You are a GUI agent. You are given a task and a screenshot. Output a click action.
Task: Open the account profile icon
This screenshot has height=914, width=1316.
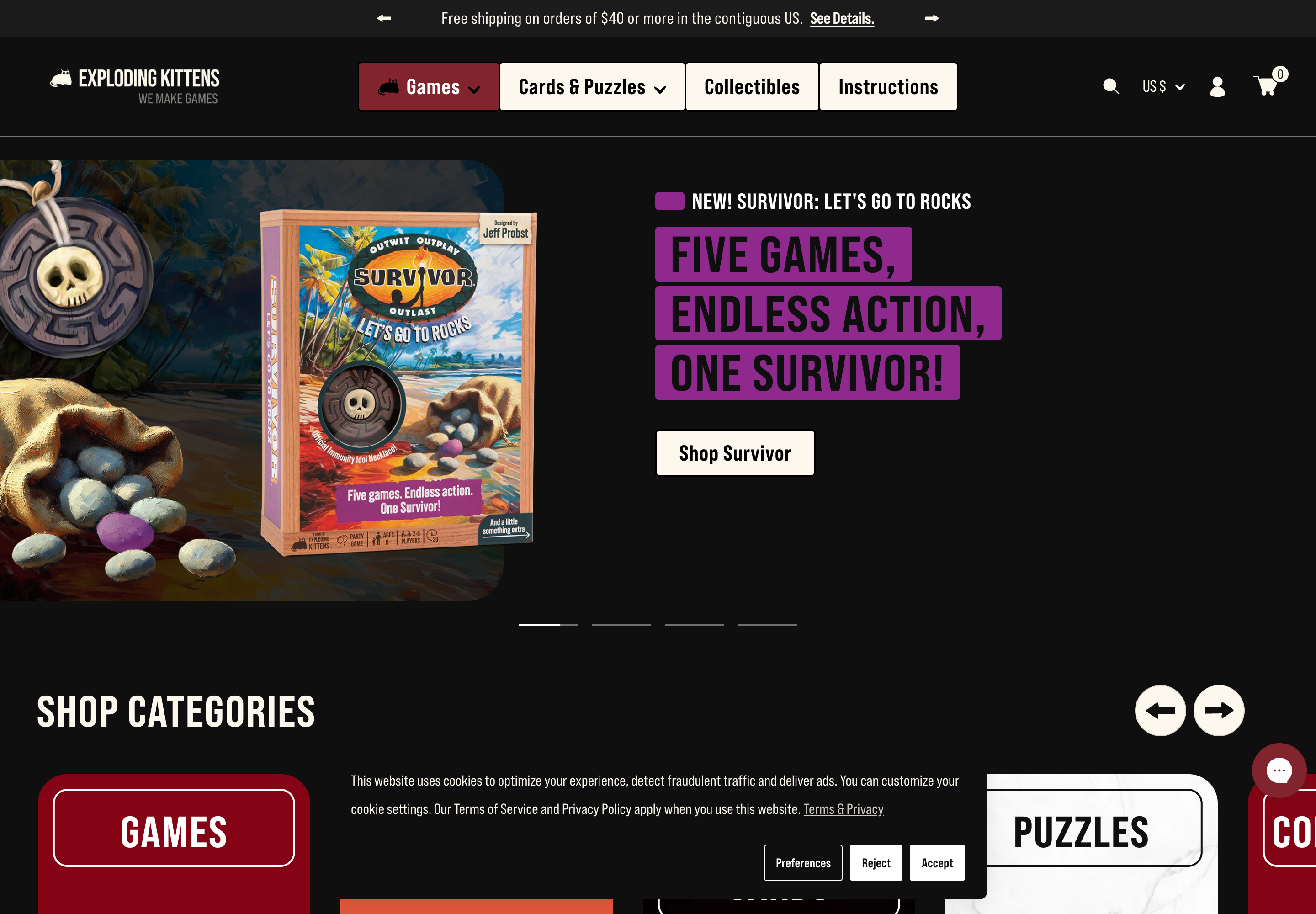[1217, 86]
